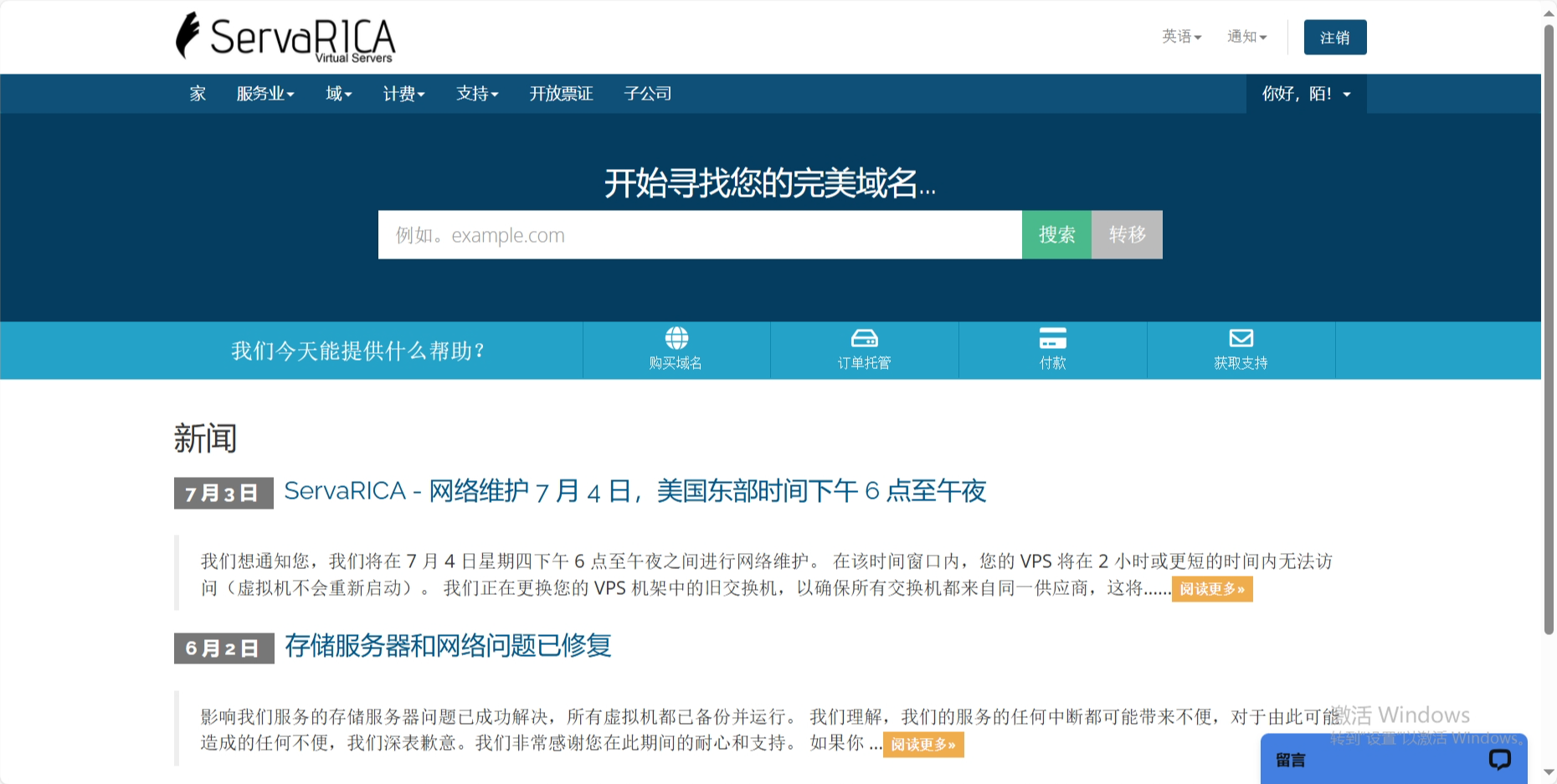Click the gray 转移 transfer button

tap(1127, 235)
